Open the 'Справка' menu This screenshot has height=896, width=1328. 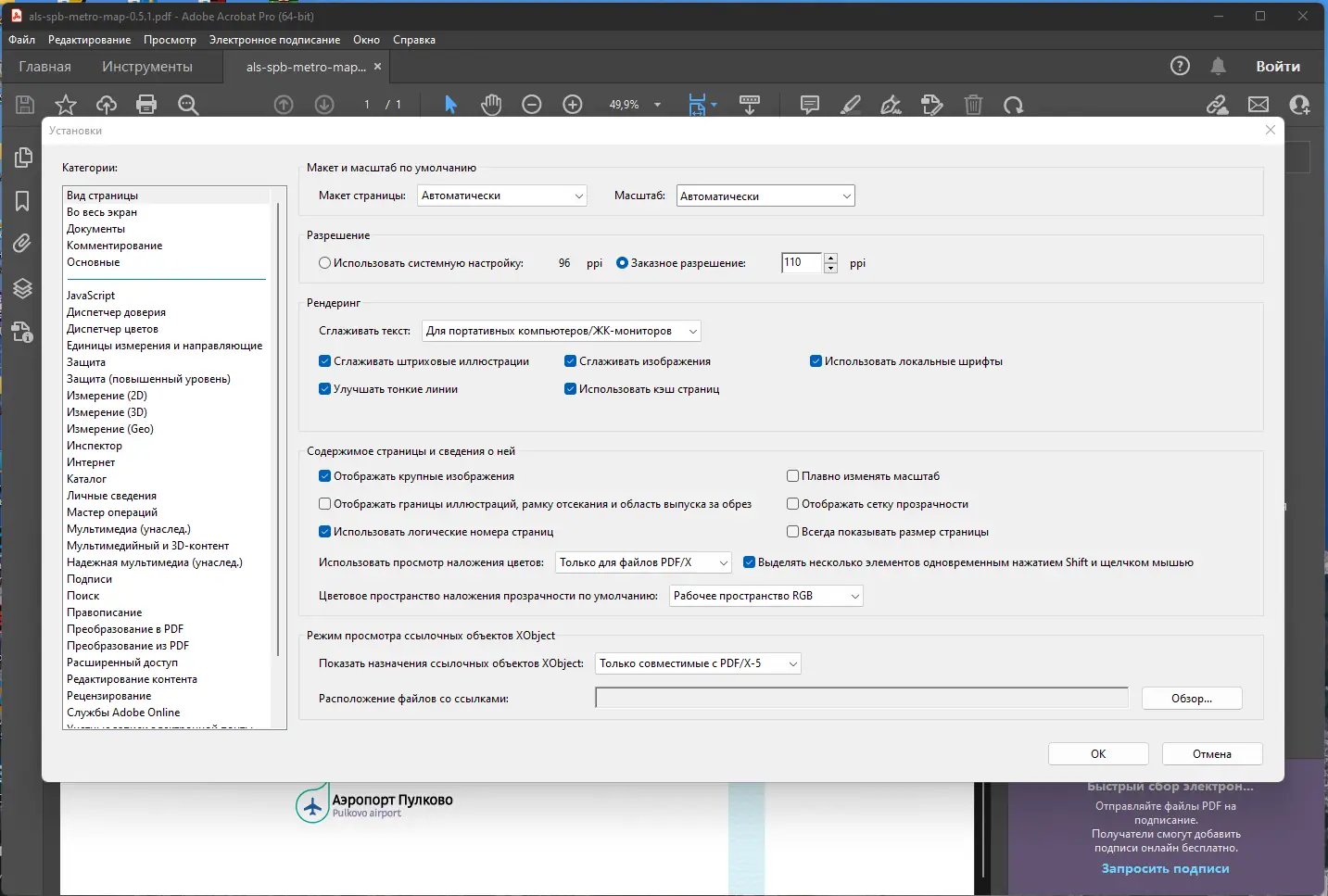(414, 40)
